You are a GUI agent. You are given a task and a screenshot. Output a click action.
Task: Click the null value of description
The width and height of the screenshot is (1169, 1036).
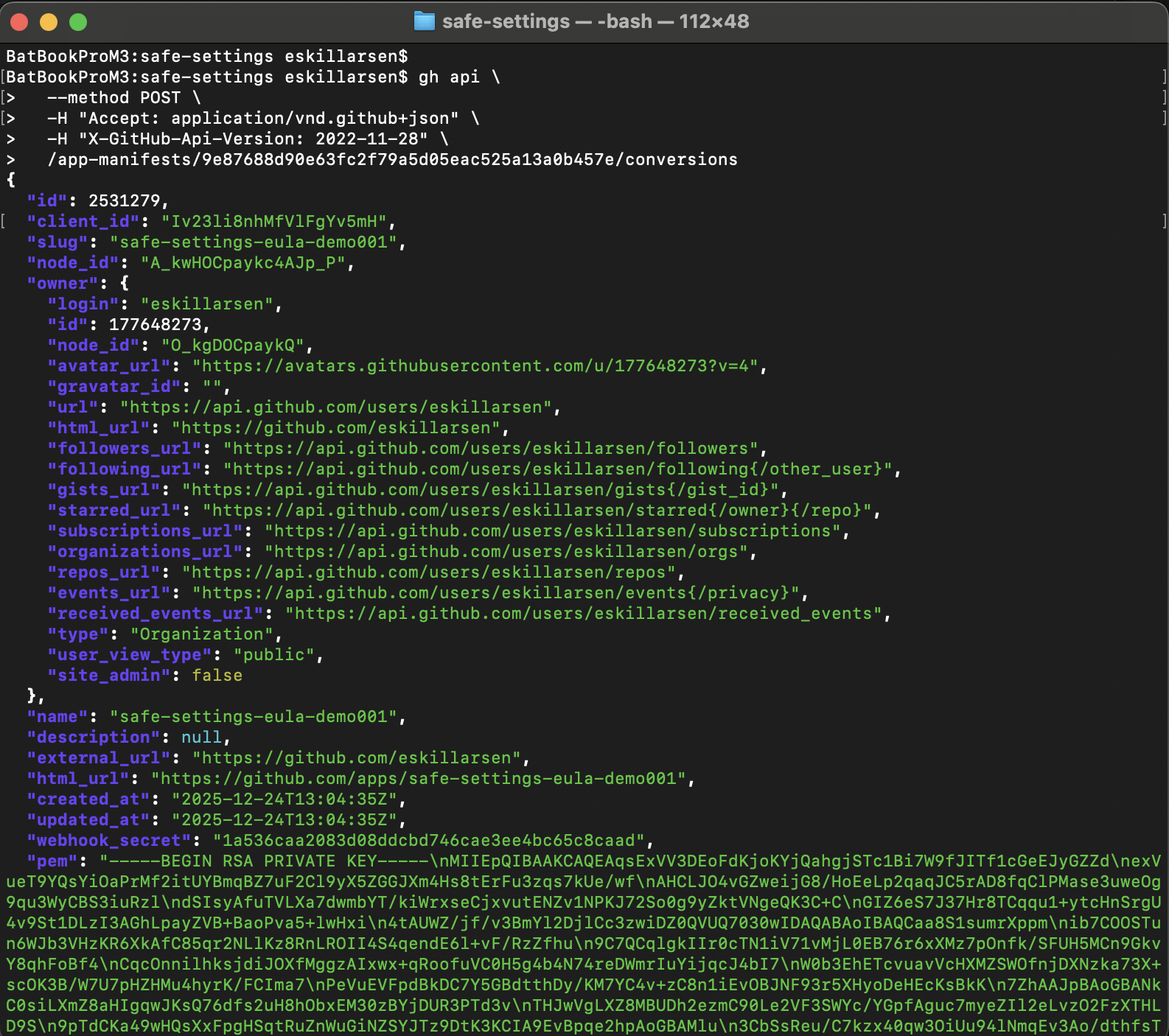tap(201, 738)
